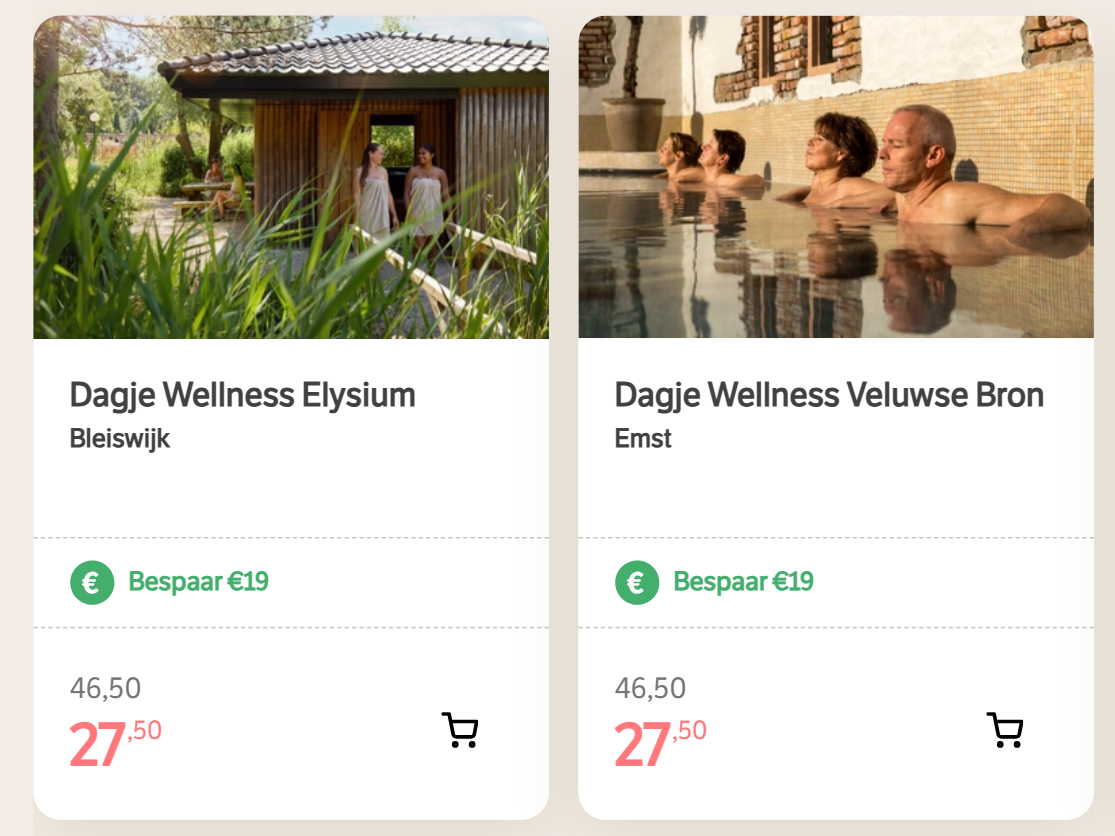Click the red 27,50 price on Elysium card
This screenshot has height=836, width=1115.
pos(115,744)
